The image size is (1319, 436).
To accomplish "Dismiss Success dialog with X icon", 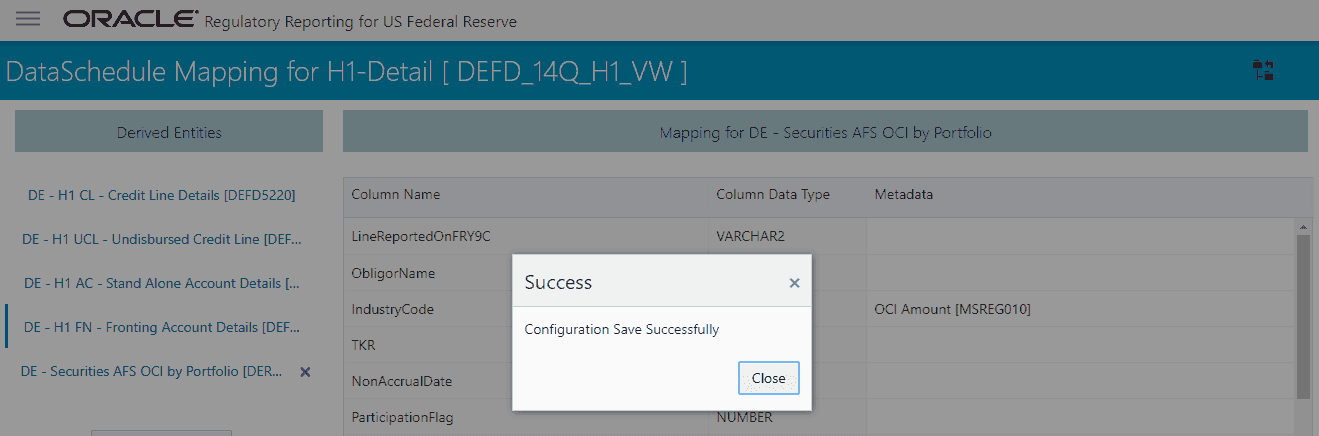I will click(794, 283).
